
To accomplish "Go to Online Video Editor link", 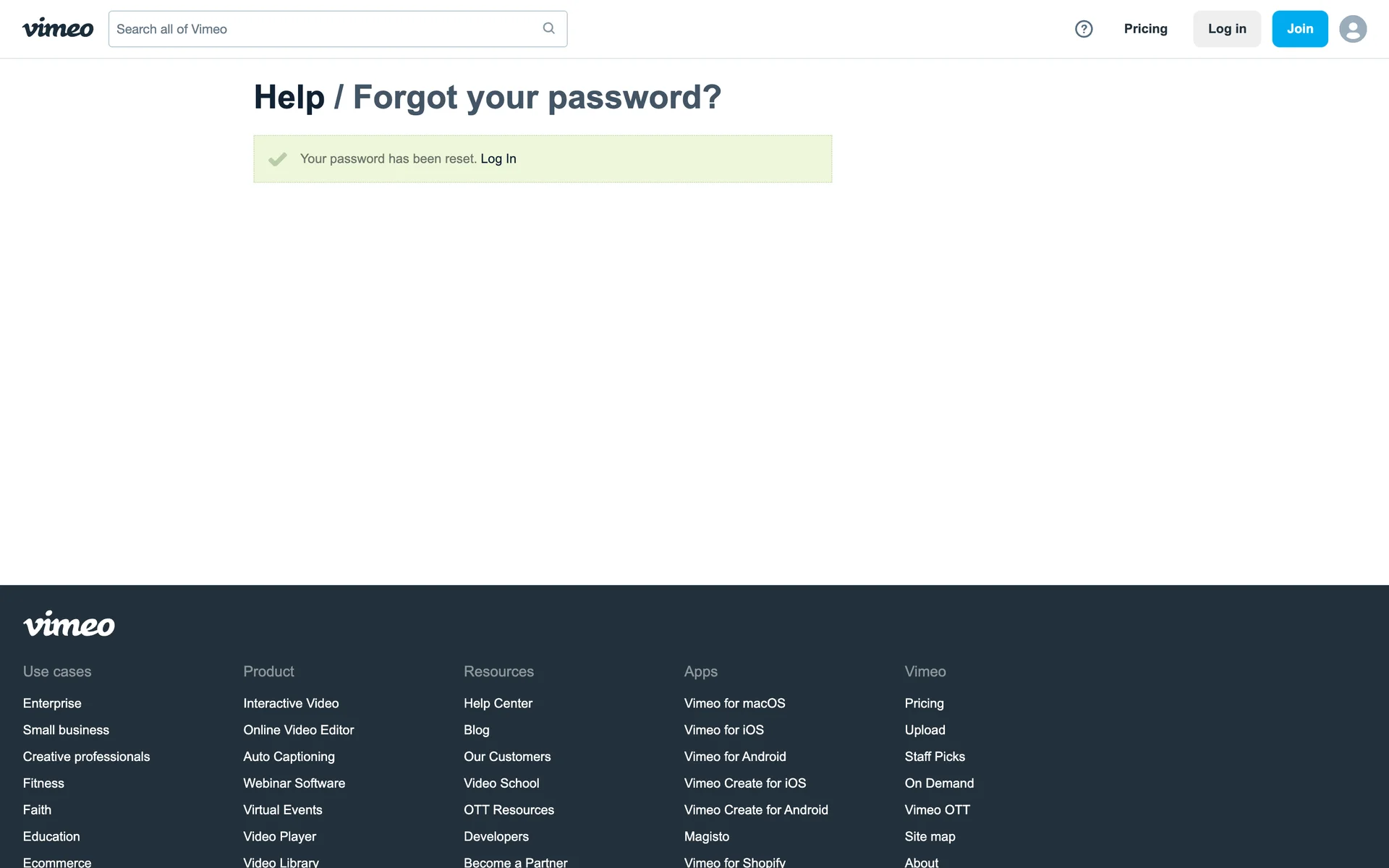I will 298,730.
